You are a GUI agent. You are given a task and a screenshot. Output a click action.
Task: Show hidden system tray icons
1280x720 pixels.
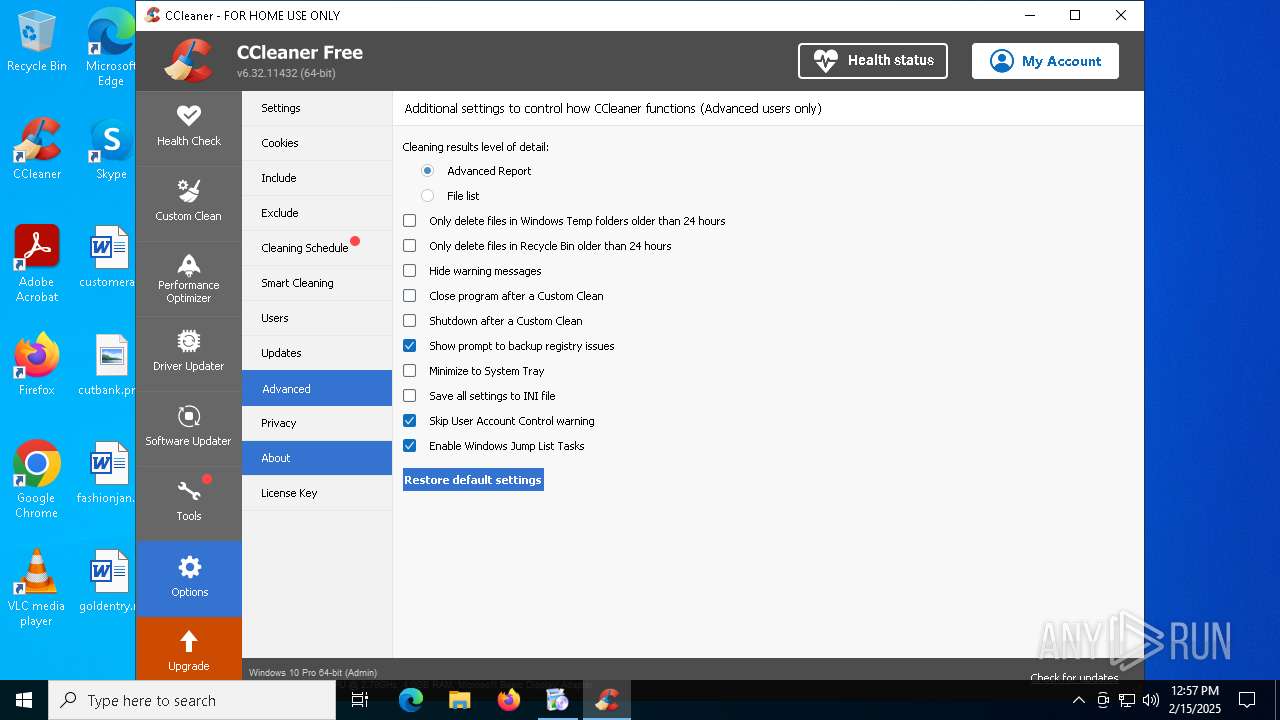click(x=1078, y=700)
